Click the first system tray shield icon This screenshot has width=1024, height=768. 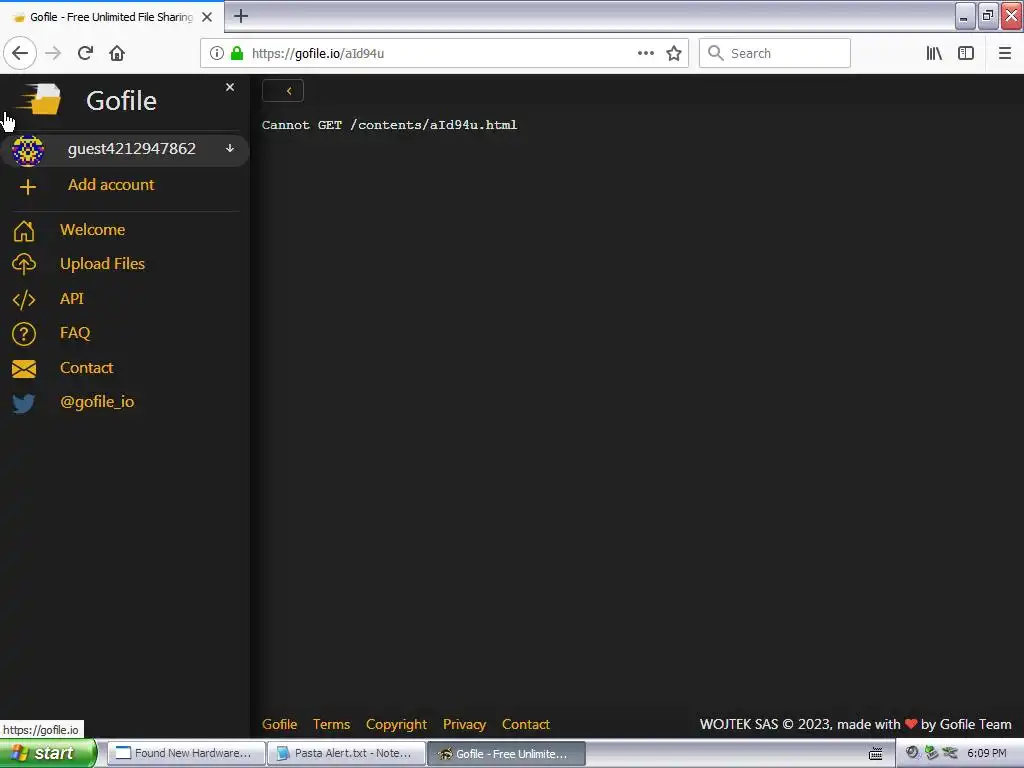[912, 753]
